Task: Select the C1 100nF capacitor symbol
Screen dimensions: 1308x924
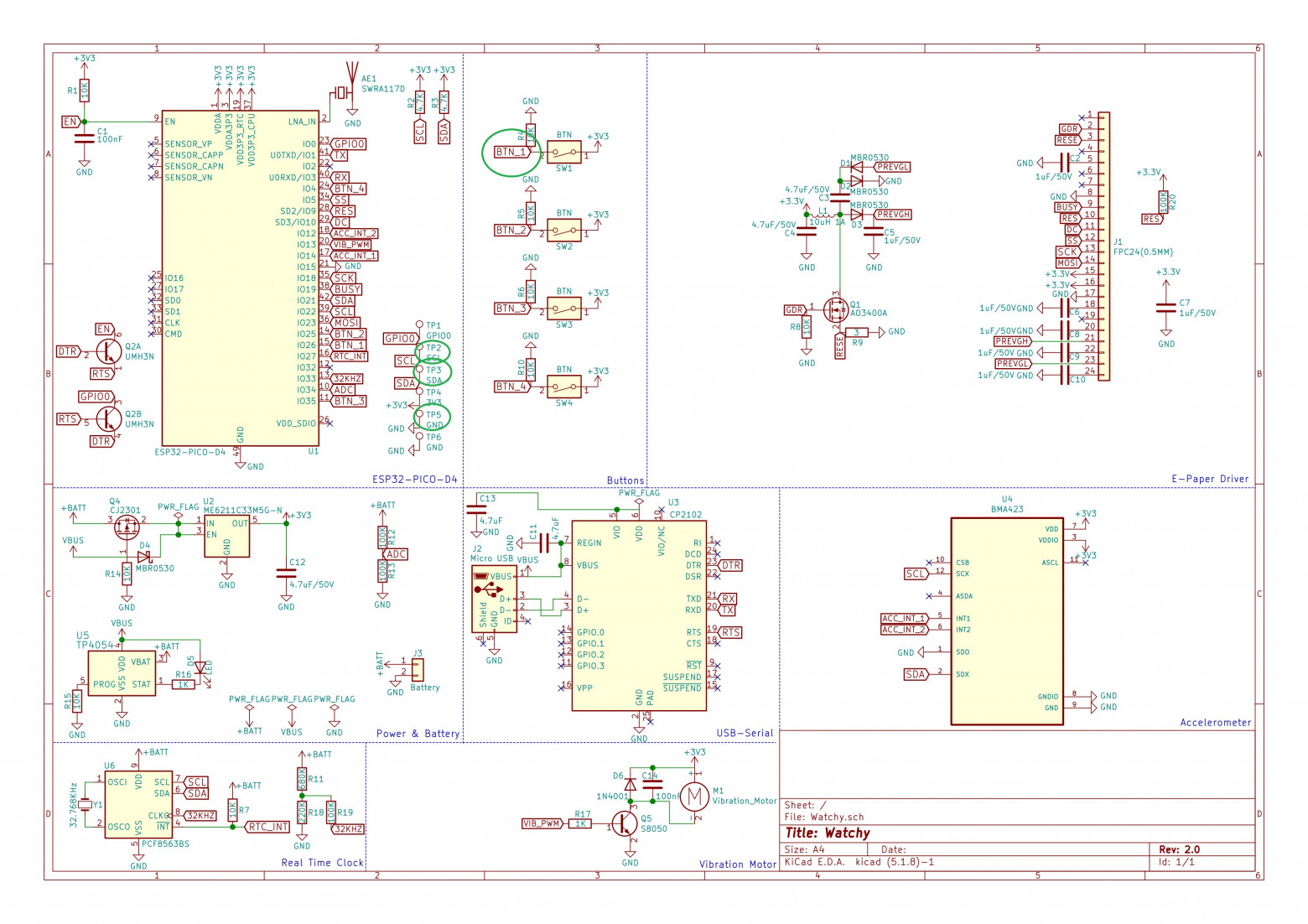Action: click(84, 138)
